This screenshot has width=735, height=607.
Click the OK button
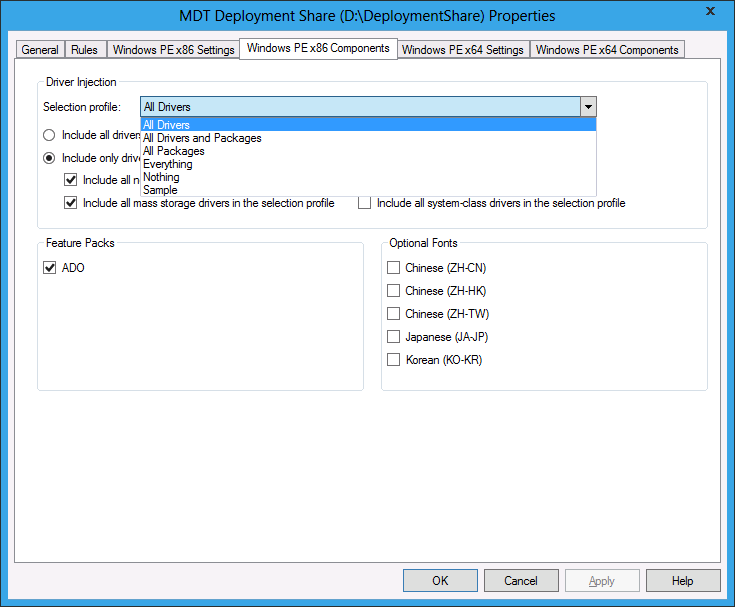440,581
